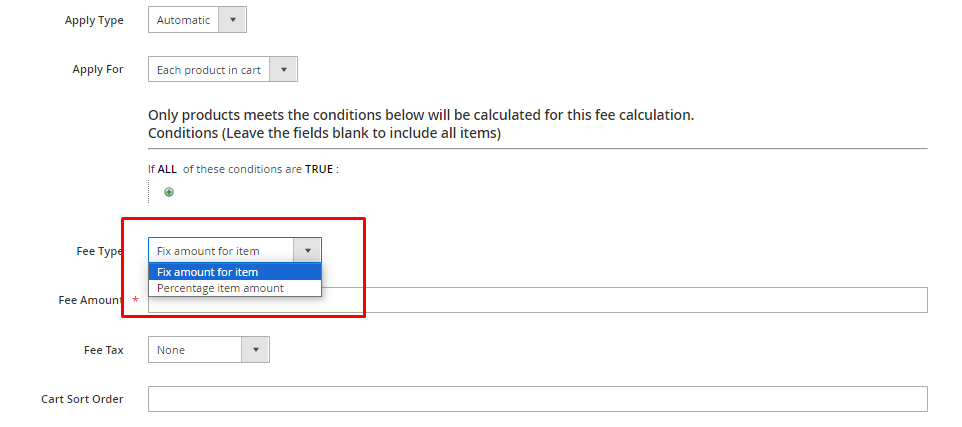Click the Apply For dropdown arrow
The height and width of the screenshot is (427, 962).
click(284, 70)
